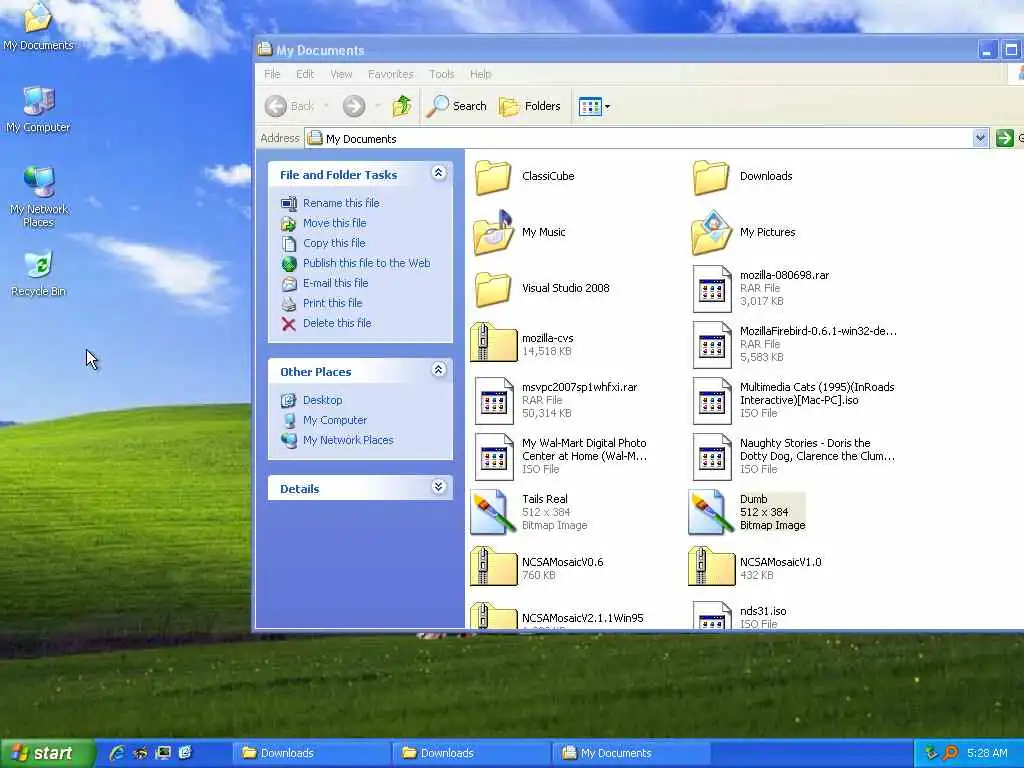Click Print this file link
This screenshot has width=1024, height=768.
332,303
